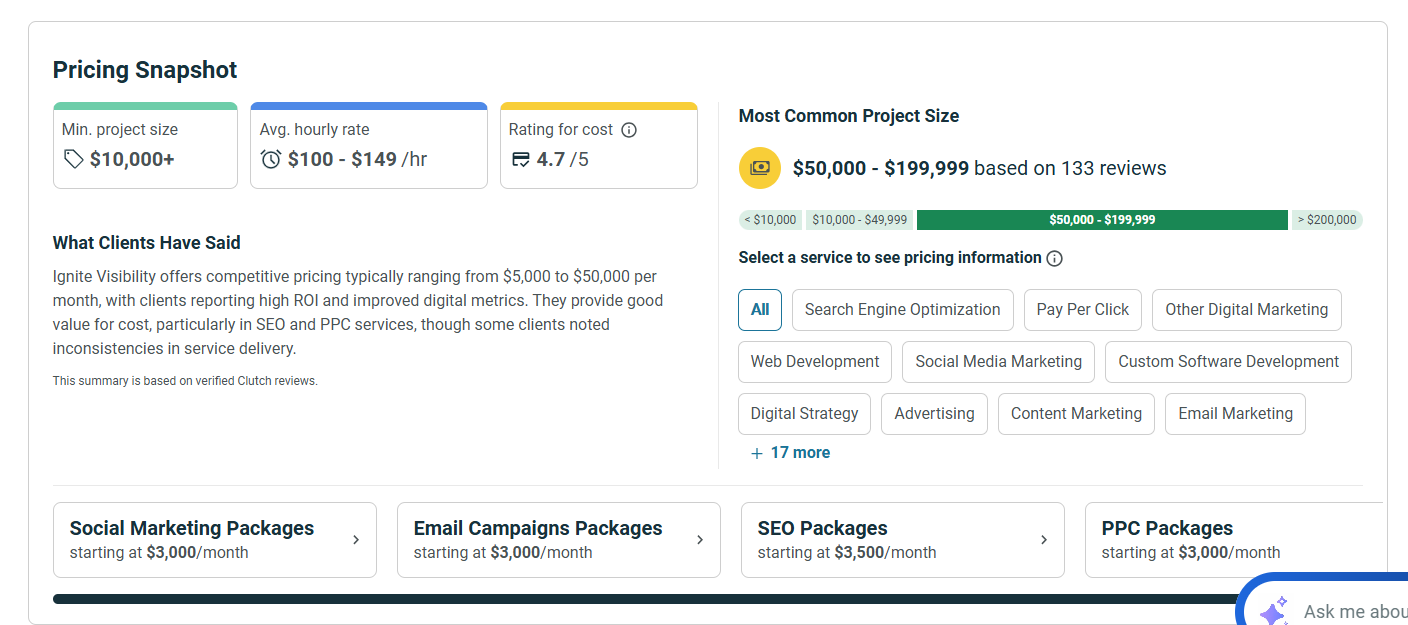Click the price tag icon by $10,000+

click(73, 159)
